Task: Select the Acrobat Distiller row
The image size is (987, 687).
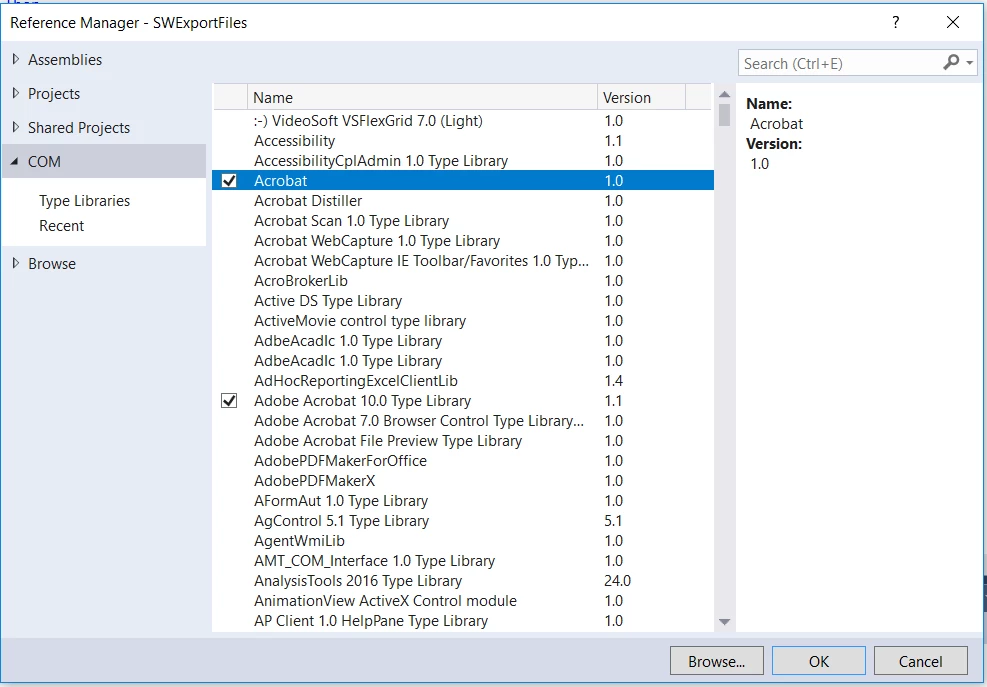Action: pos(463,201)
